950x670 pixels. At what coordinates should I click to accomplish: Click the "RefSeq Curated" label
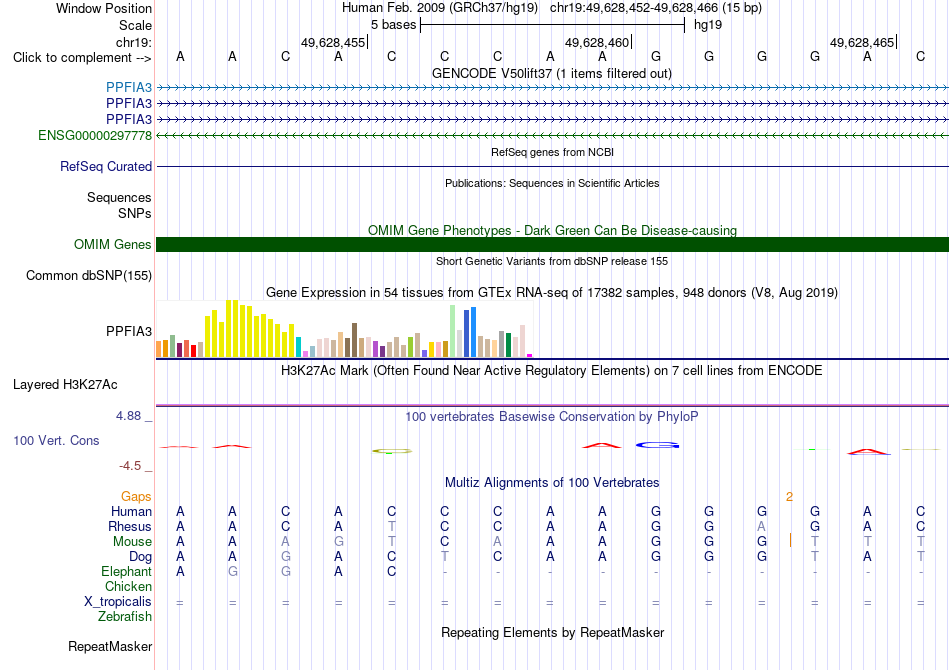click(105, 166)
